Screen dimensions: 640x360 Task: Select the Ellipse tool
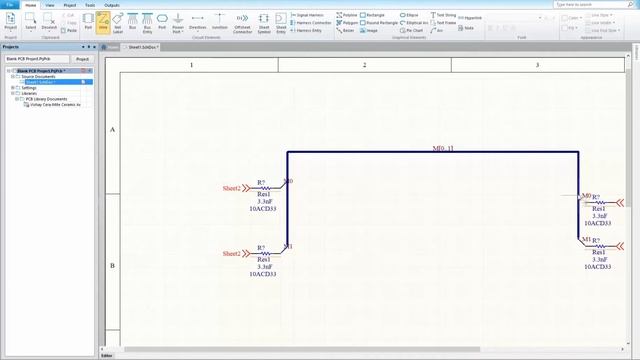pos(409,15)
